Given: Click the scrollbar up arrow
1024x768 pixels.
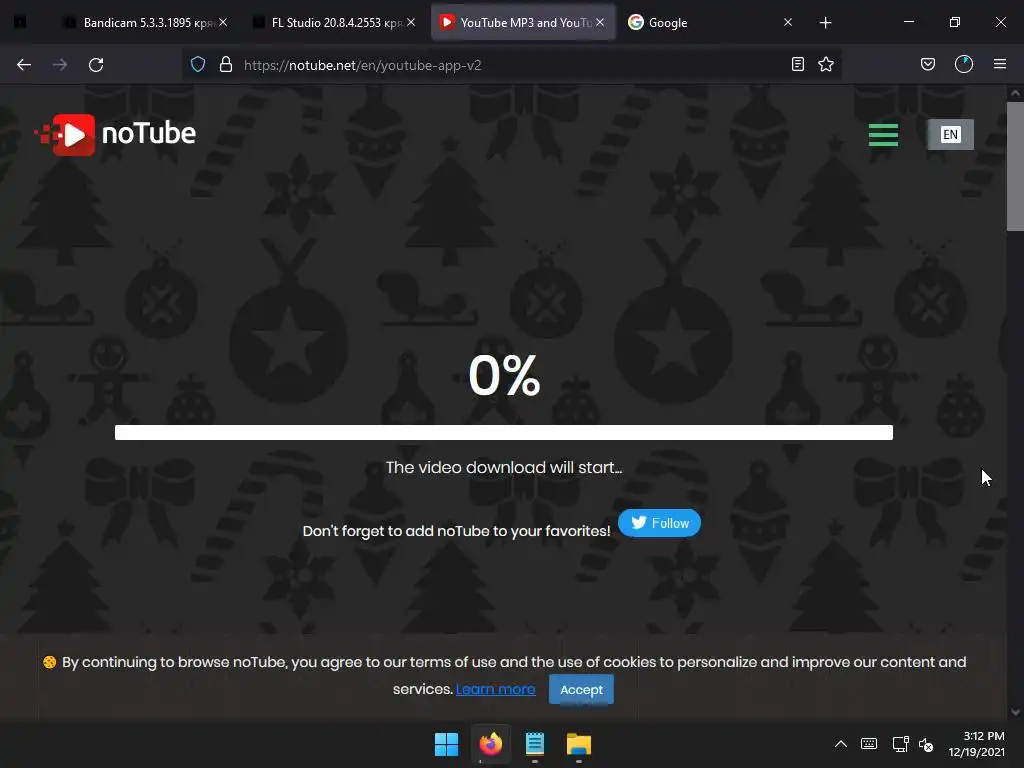Looking at the screenshot, I should click(1015, 93).
